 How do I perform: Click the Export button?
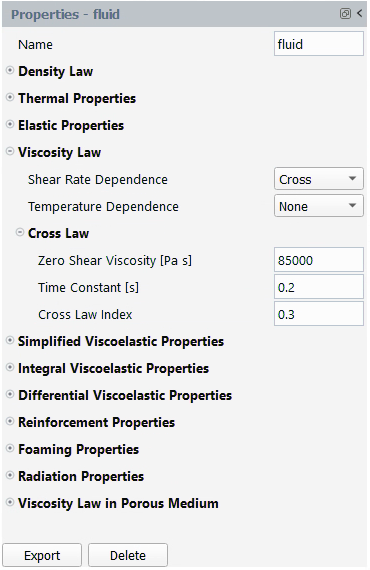pyautogui.click(x=42, y=555)
